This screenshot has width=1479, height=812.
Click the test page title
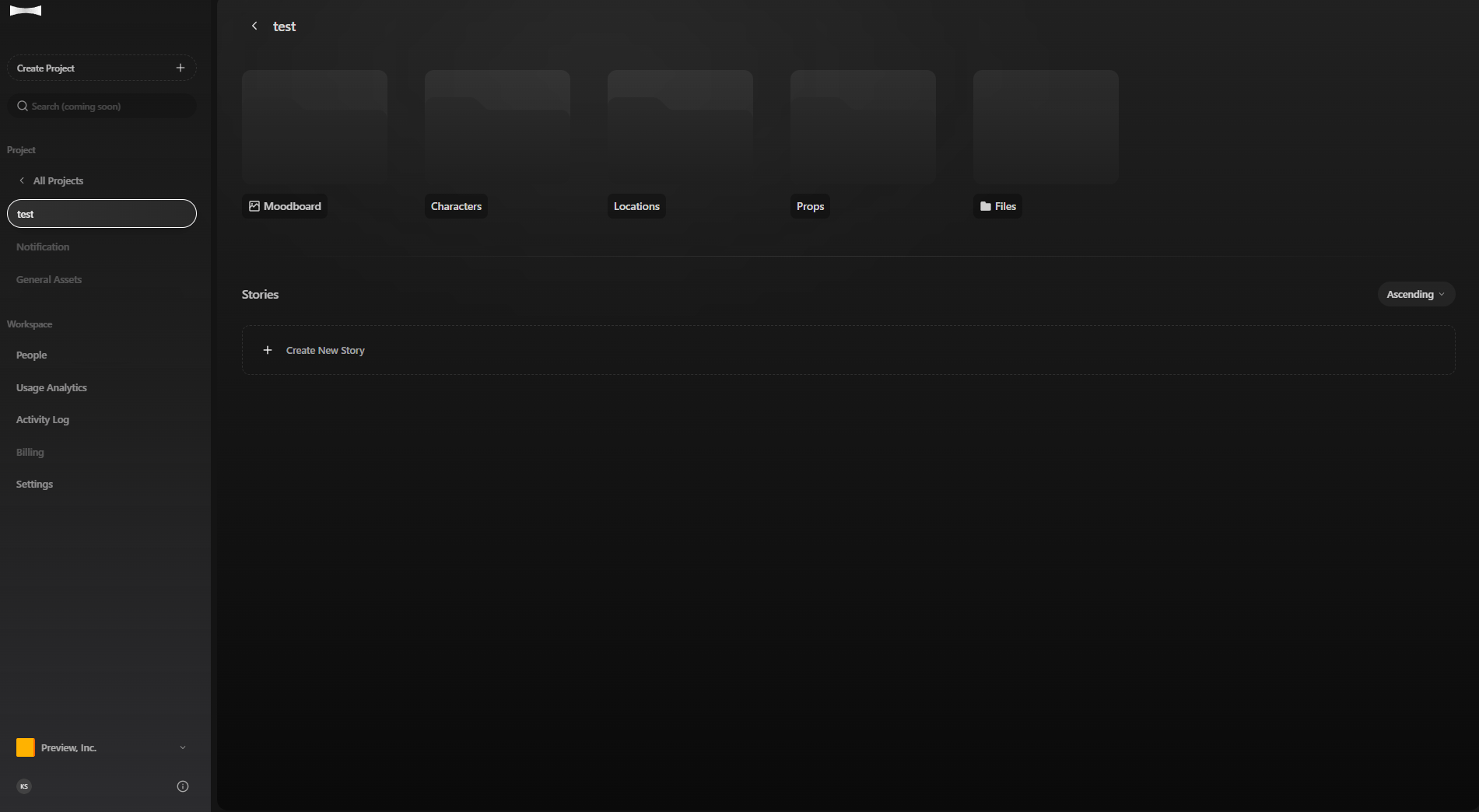pyautogui.click(x=284, y=26)
